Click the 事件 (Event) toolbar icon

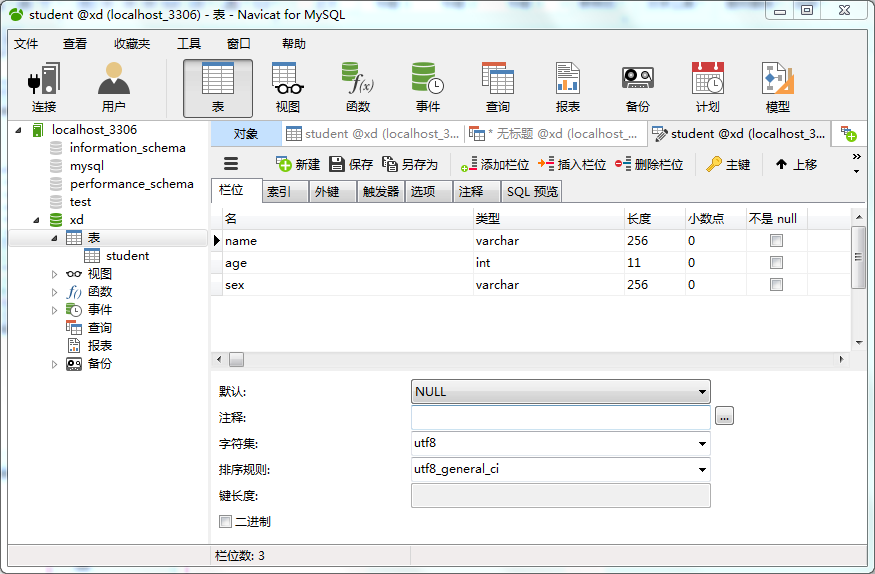(x=427, y=87)
